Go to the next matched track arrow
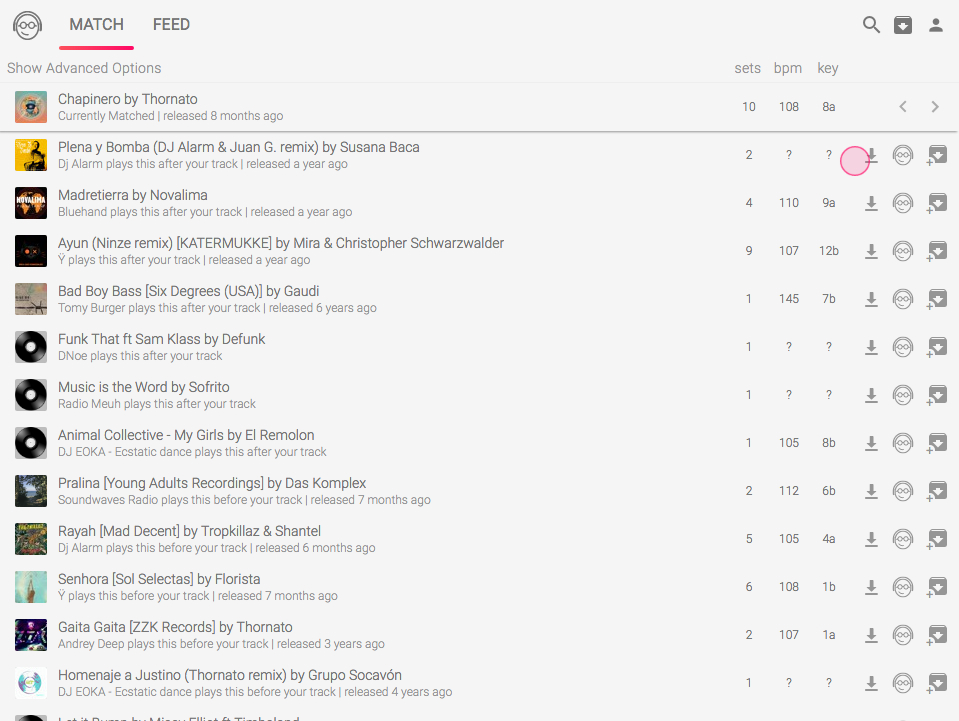This screenshot has height=721, width=959. click(935, 107)
